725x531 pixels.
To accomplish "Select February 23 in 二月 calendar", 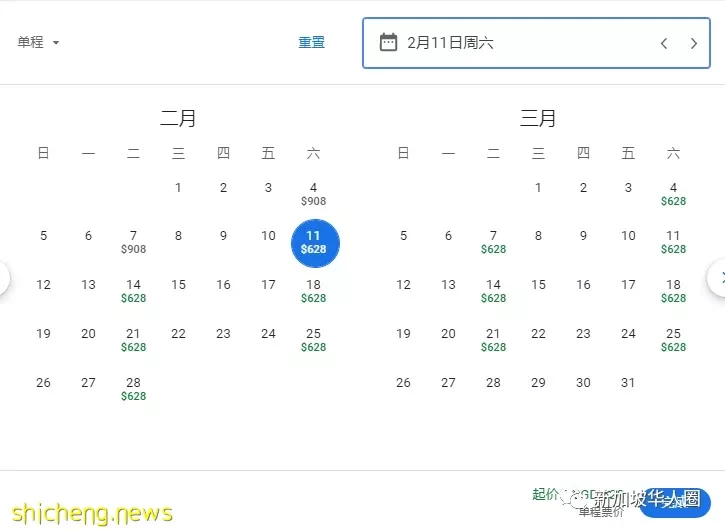I will click(x=223, y=334).
